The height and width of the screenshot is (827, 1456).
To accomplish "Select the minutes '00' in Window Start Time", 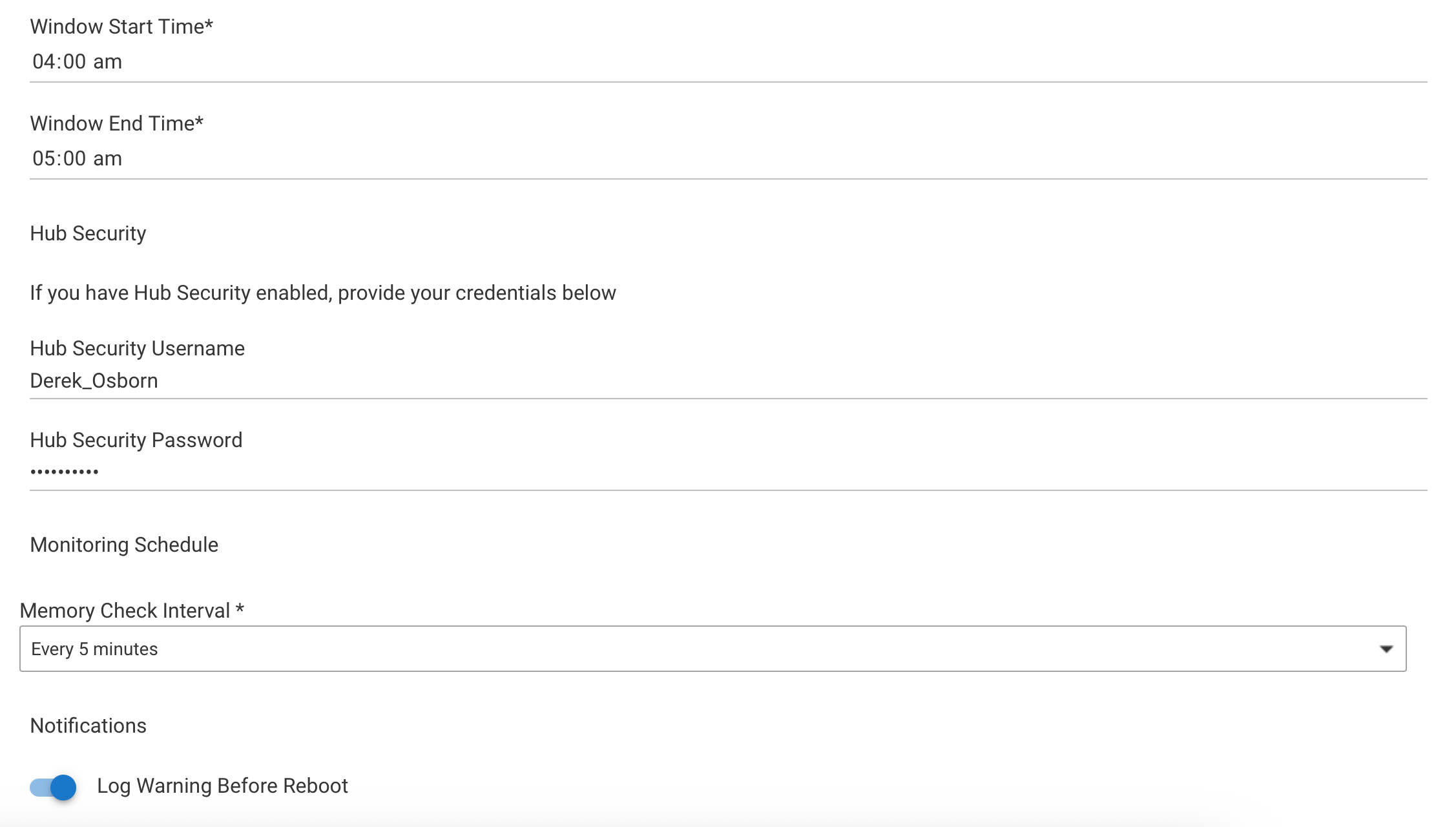I will click(74, 61).
